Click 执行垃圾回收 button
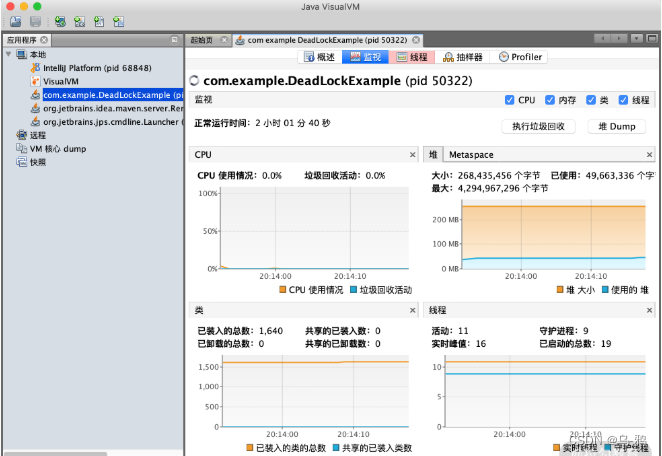This screenshot has width=662, height=456. [539, 126]
